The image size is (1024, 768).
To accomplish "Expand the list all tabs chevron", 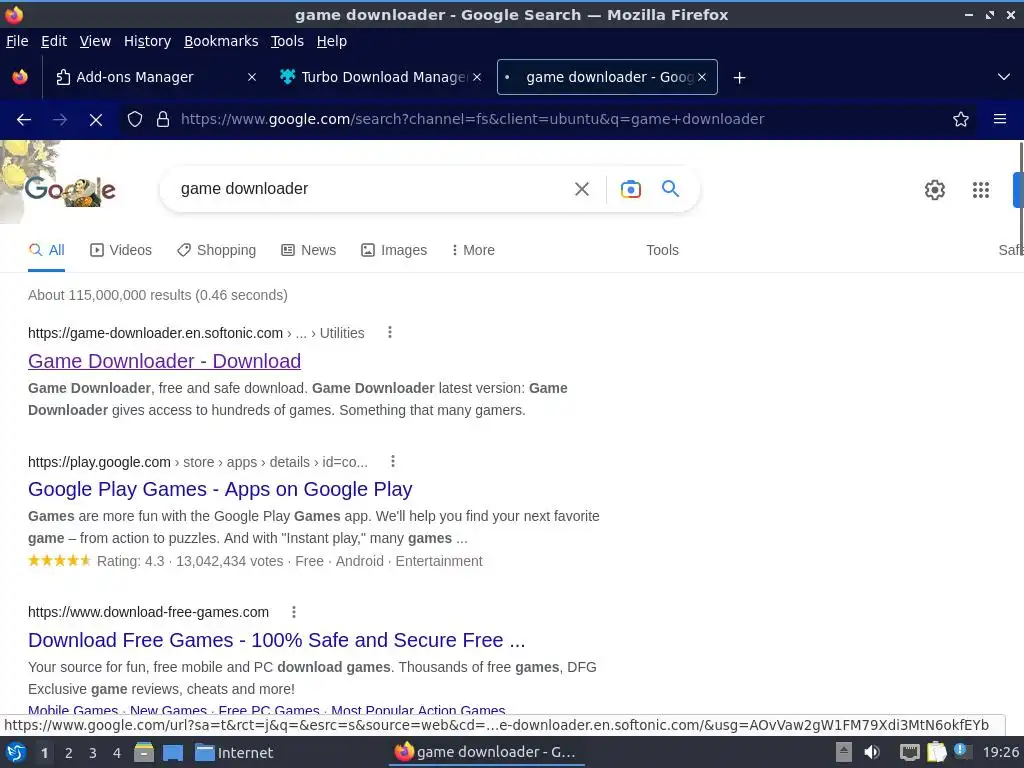I will [1004, 77].
